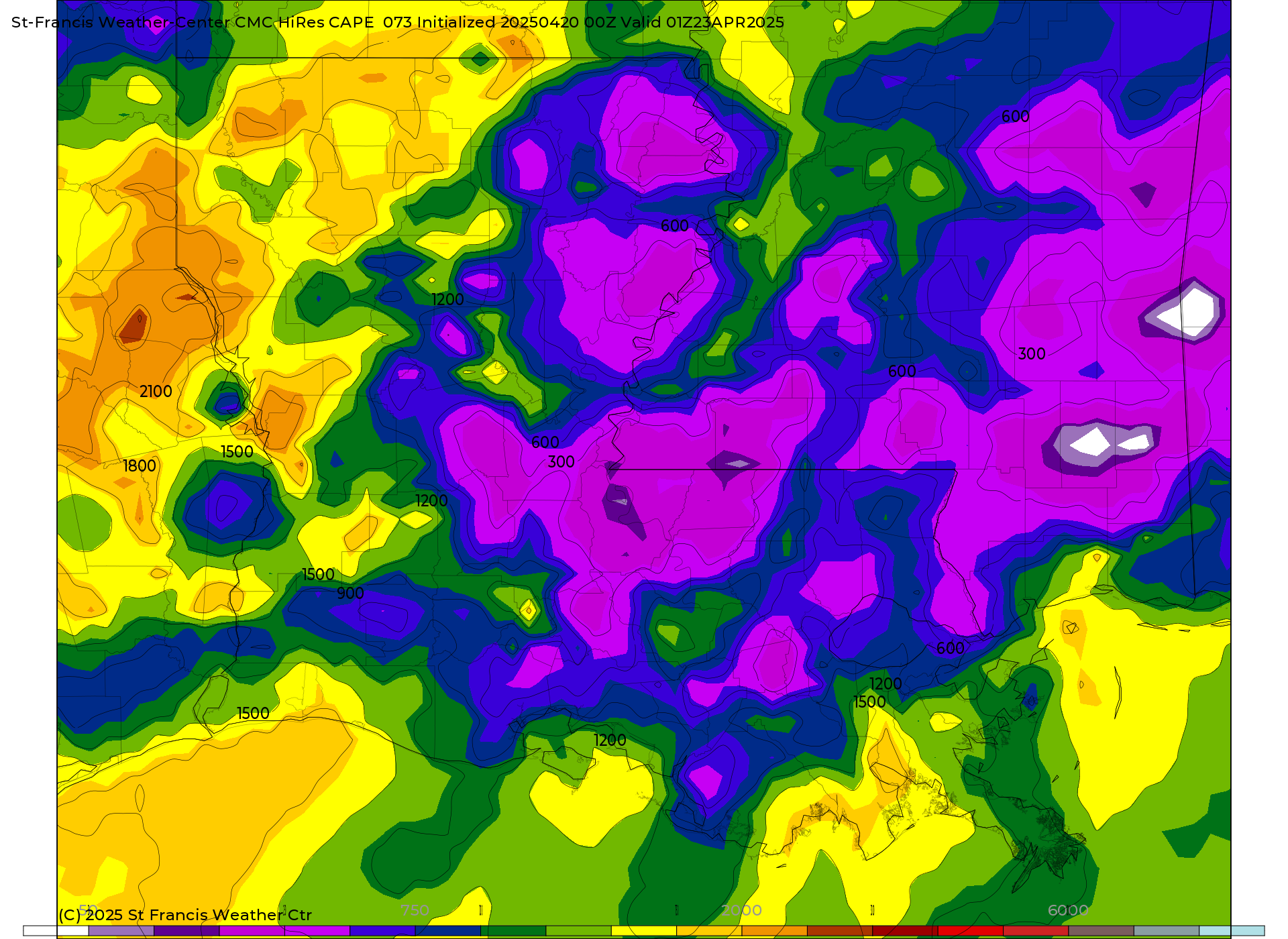This screenshot has height=939, width=1288.
Task: Click the '073' forecast hour in the title
Action: click(398, 22)
